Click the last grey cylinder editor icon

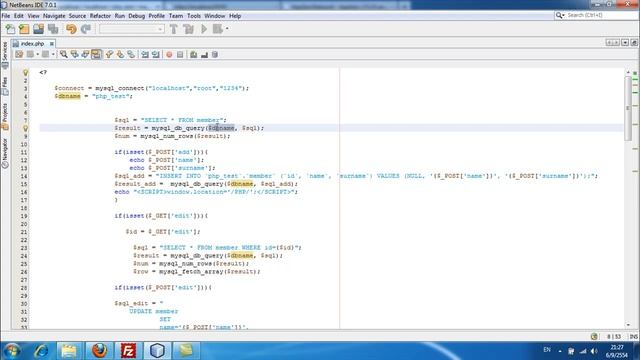point(215,54)
